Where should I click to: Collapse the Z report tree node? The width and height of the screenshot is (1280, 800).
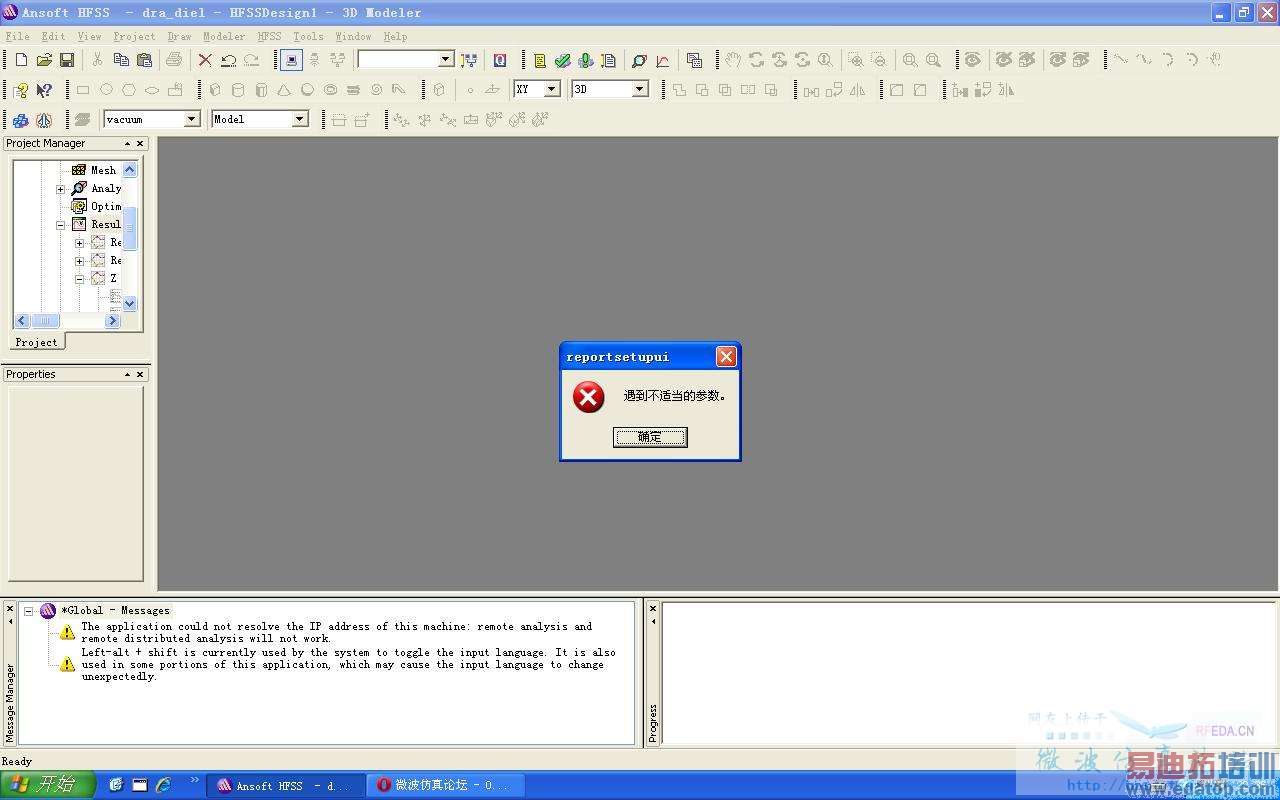80,279
